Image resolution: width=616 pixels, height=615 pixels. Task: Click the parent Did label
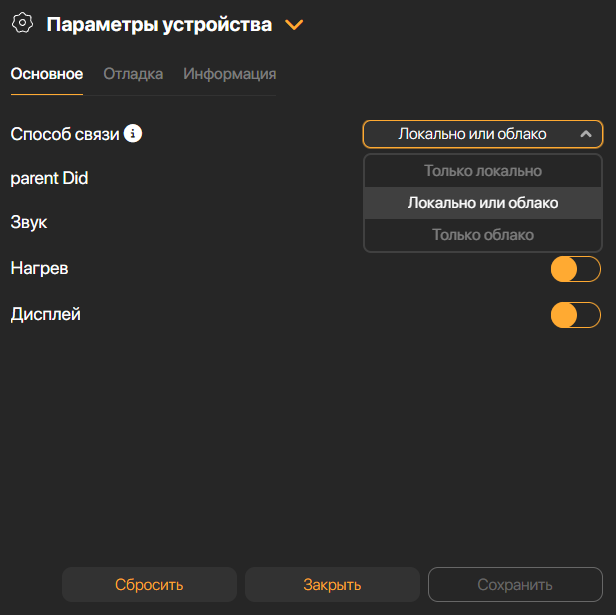click(49, 178)
